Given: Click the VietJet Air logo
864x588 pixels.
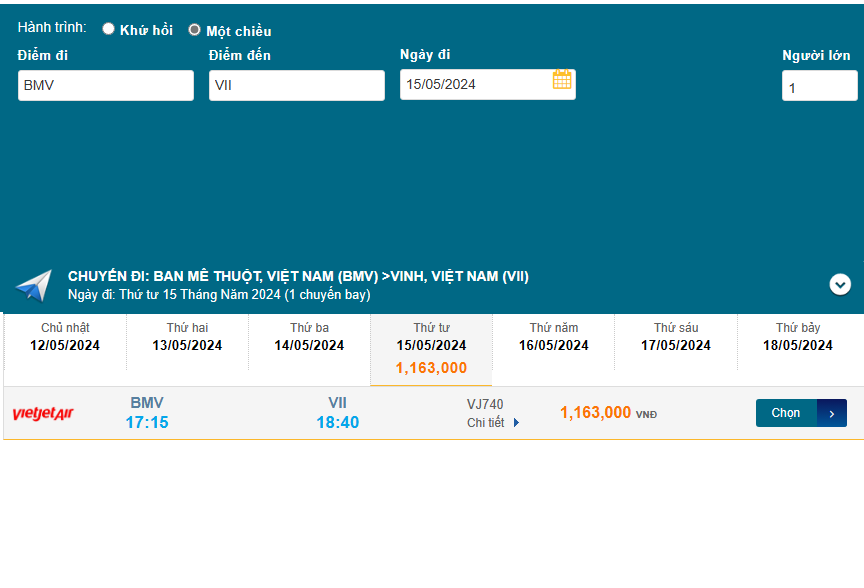Looking at the screenshot, I should [x=43, y=413].
